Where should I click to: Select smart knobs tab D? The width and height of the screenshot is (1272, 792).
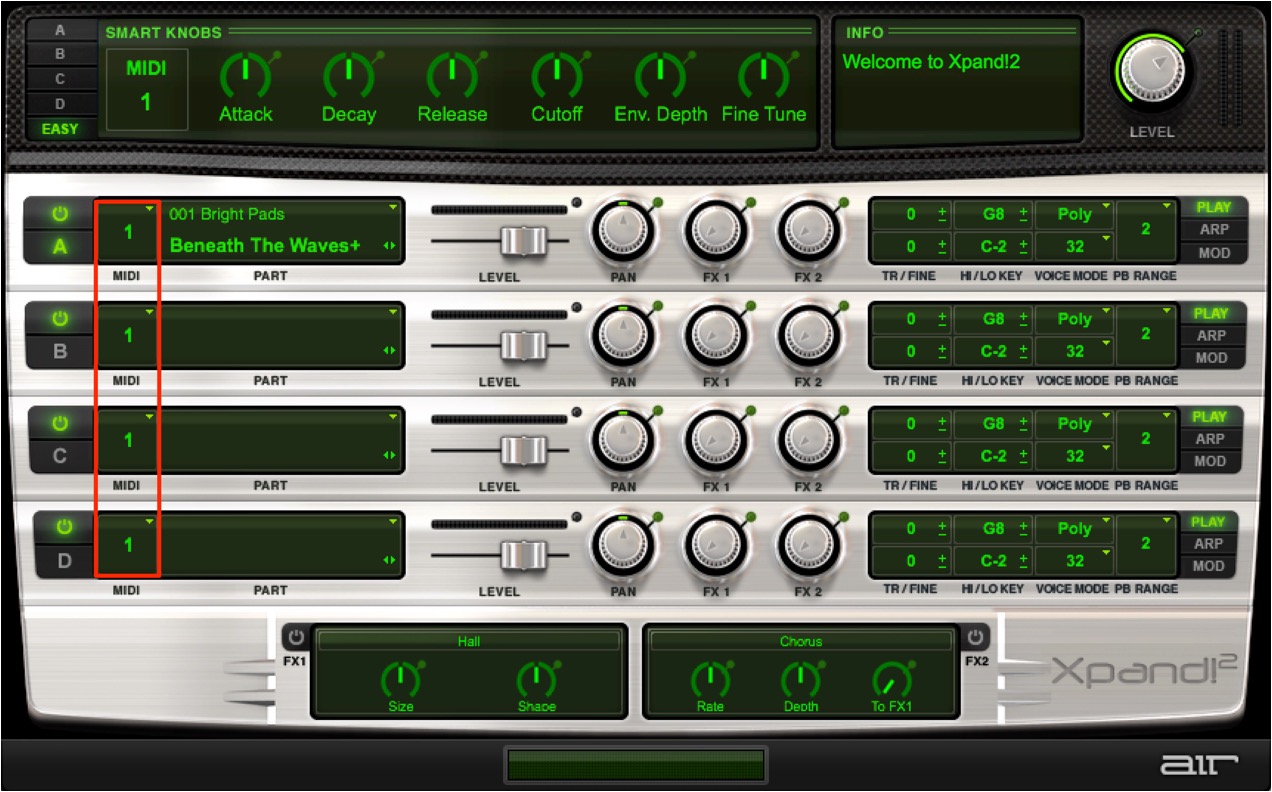pos(60,104)
